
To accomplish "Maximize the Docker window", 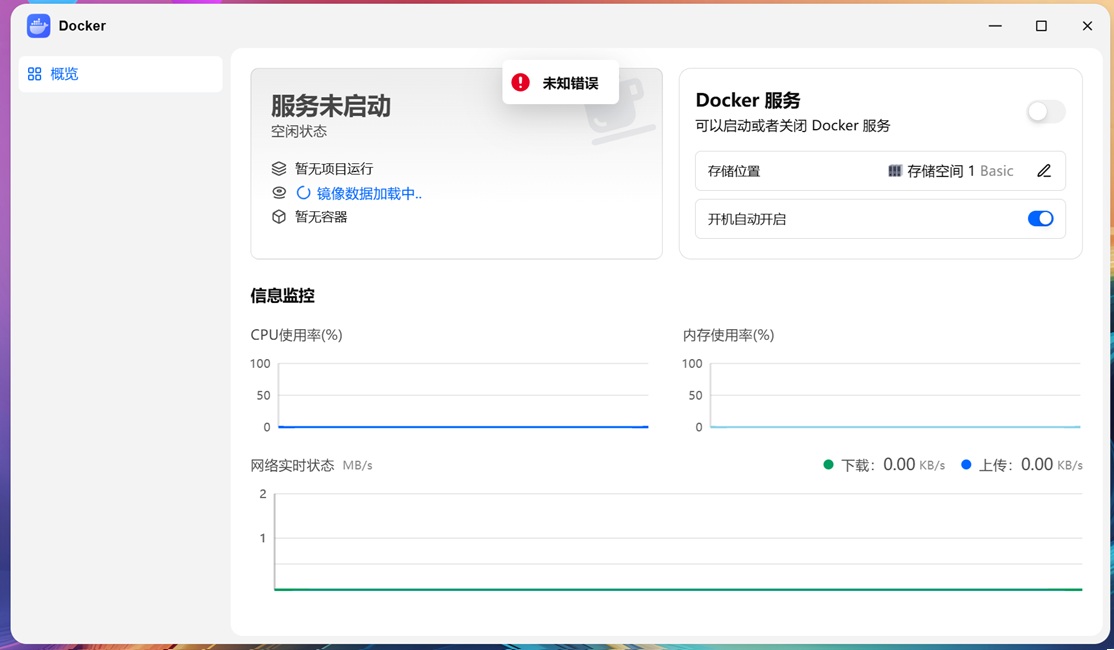I will (1041, 26).
